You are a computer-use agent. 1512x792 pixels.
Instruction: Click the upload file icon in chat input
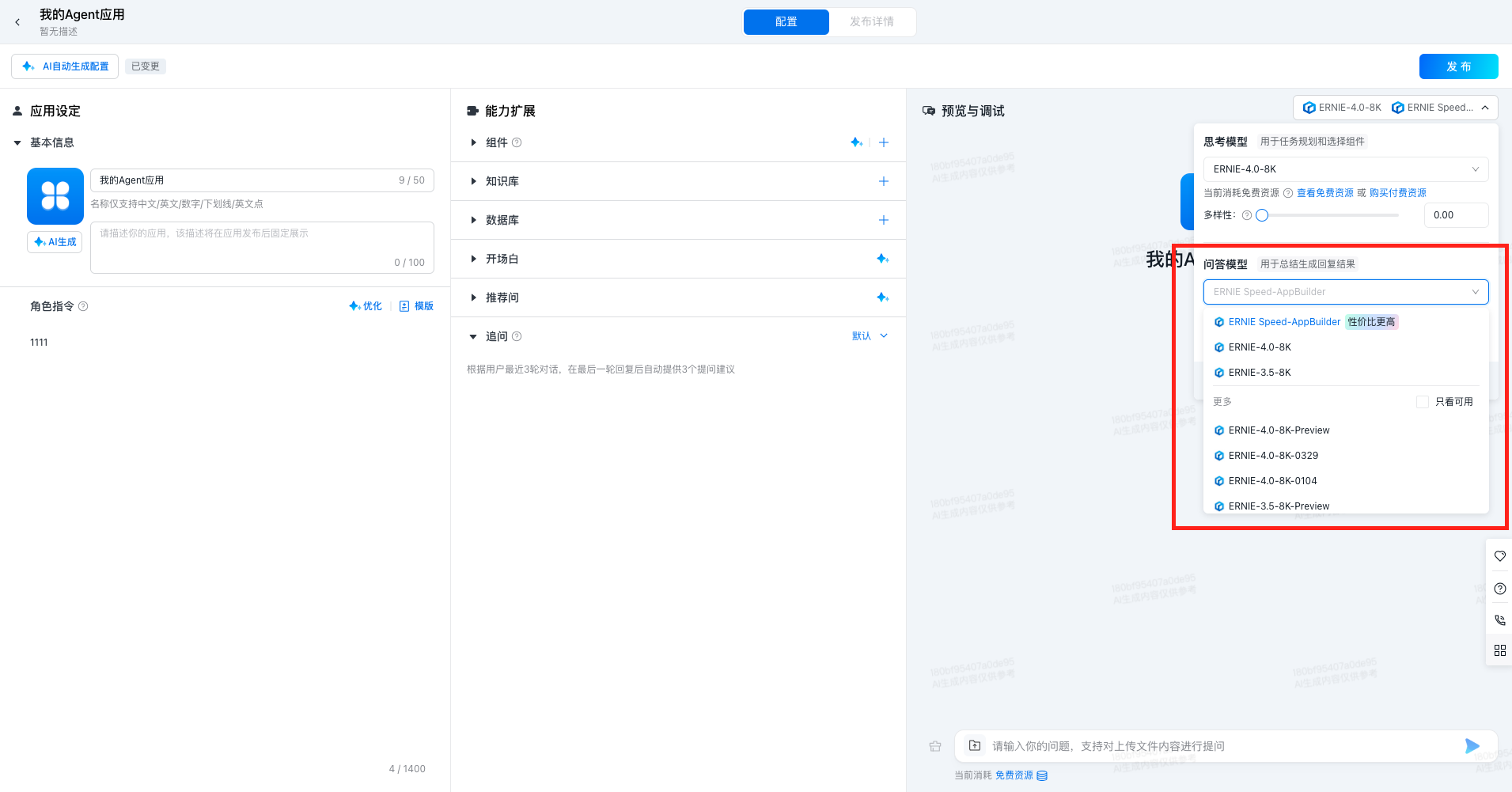click(975, 745)
